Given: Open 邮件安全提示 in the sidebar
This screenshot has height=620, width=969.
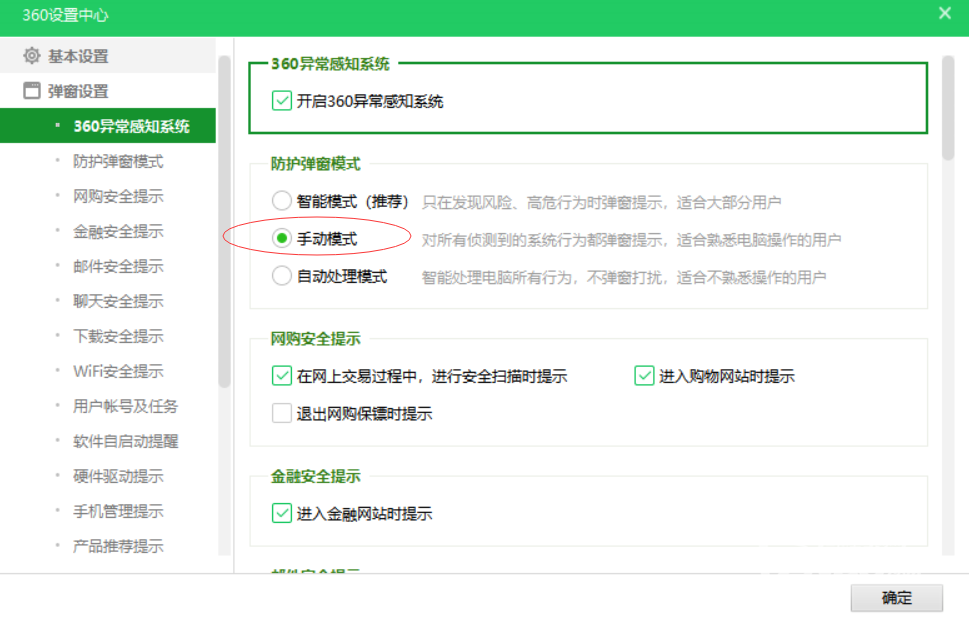Looking at the screenshot, I should click(118, 266).
